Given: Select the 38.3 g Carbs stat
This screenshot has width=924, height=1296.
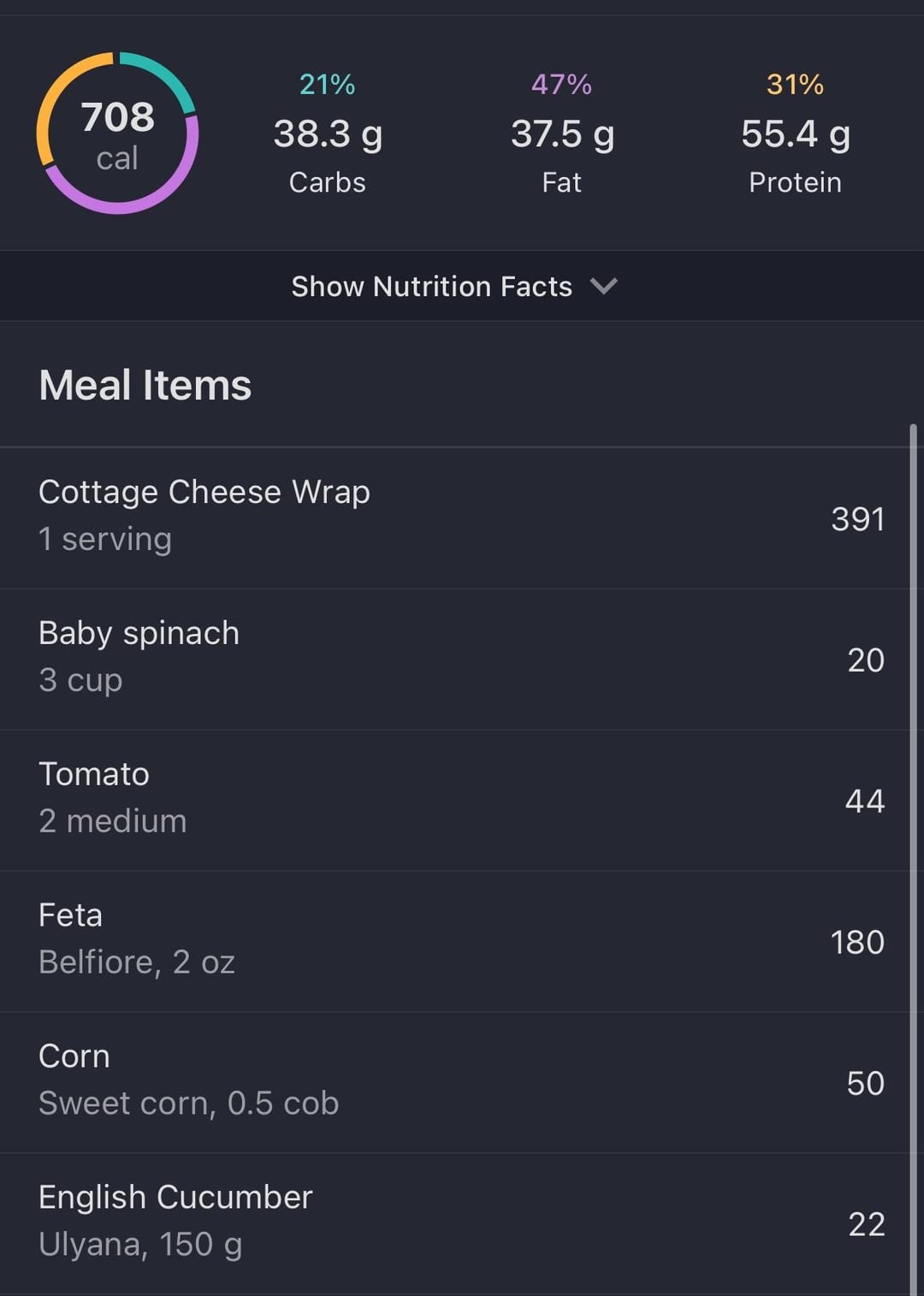Looking at the screenshot, I should click(x=328, y=135).
